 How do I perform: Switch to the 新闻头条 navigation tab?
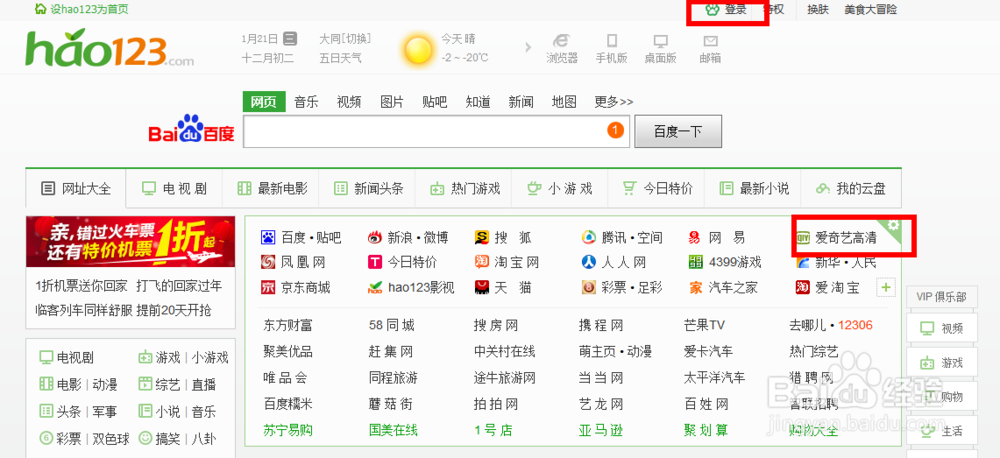click(x=367, y=188)
